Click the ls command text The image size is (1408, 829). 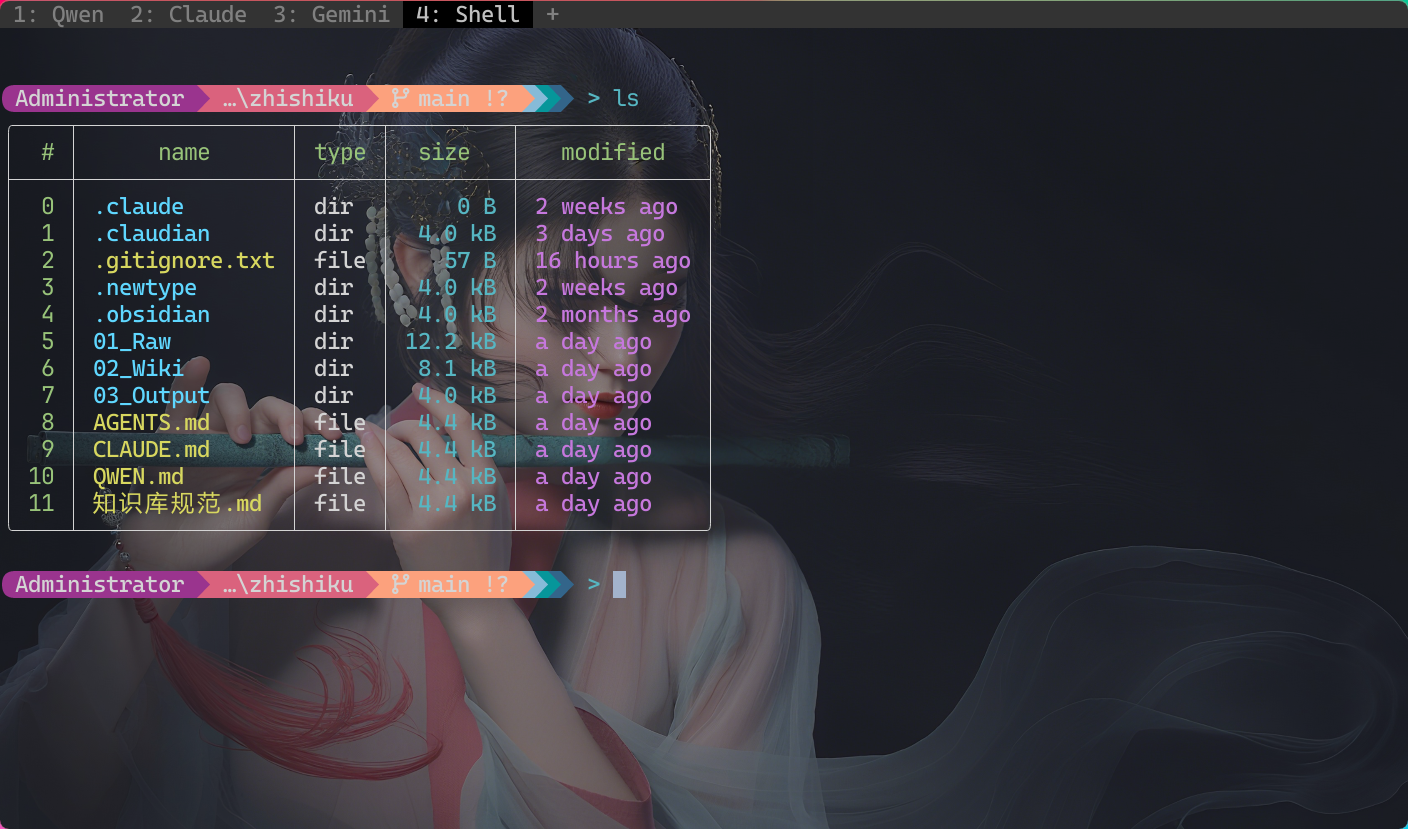click(626, 98)
